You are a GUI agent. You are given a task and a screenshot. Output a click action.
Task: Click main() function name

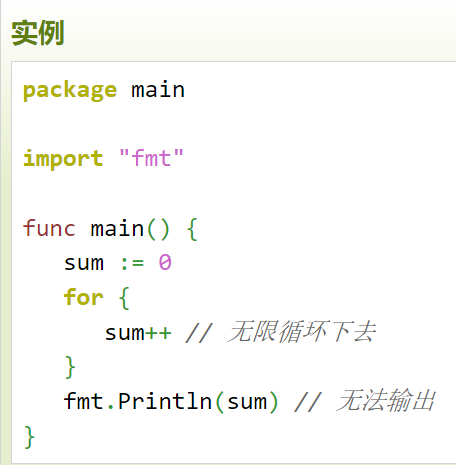coord(117,228)
